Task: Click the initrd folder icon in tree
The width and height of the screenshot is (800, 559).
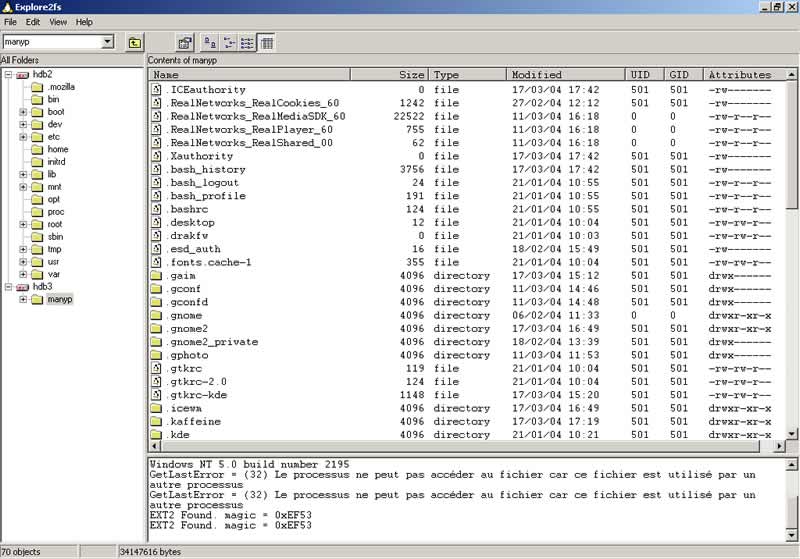Action: point(37,162)
